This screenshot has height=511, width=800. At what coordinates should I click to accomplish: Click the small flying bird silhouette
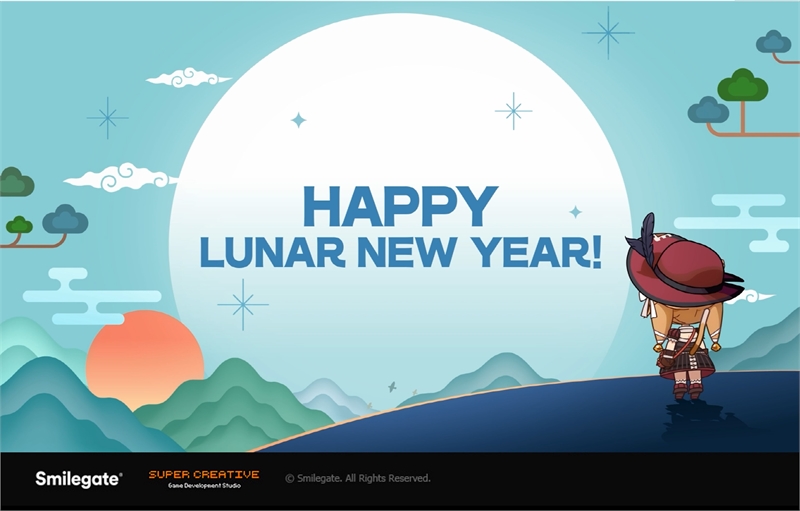pyautogui.click(x=392, y=387)
